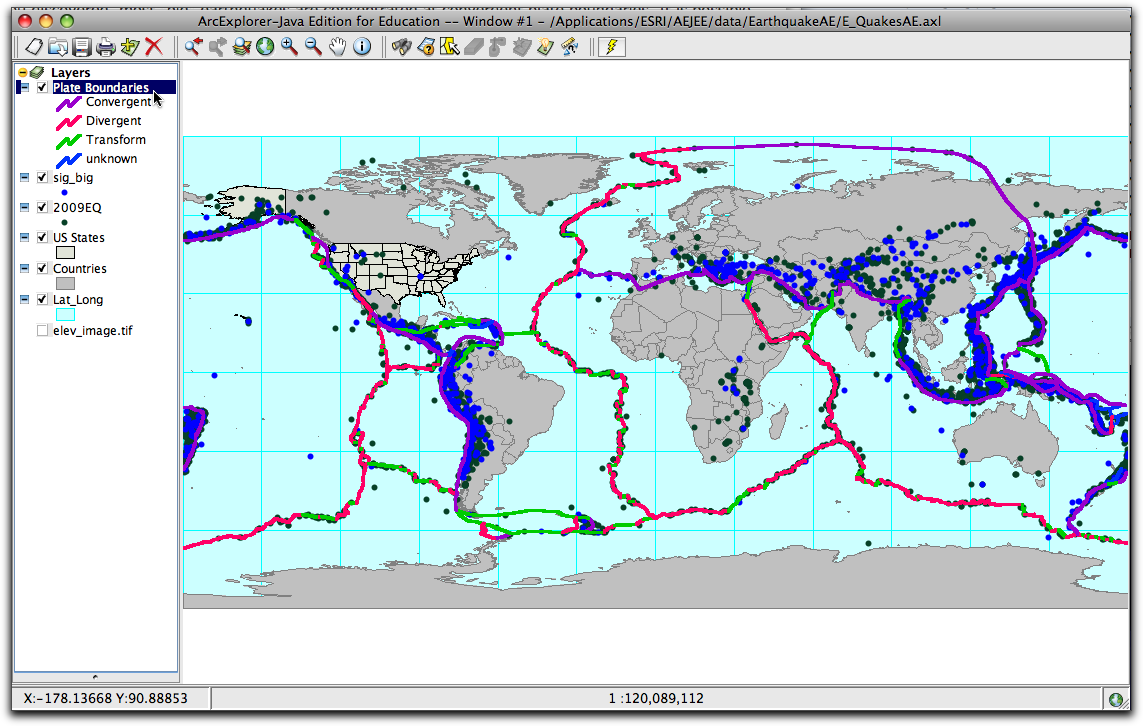Enable the elev_image.tif layer
This screenshot has height=726, width=1143.
[x=42, y=329]
